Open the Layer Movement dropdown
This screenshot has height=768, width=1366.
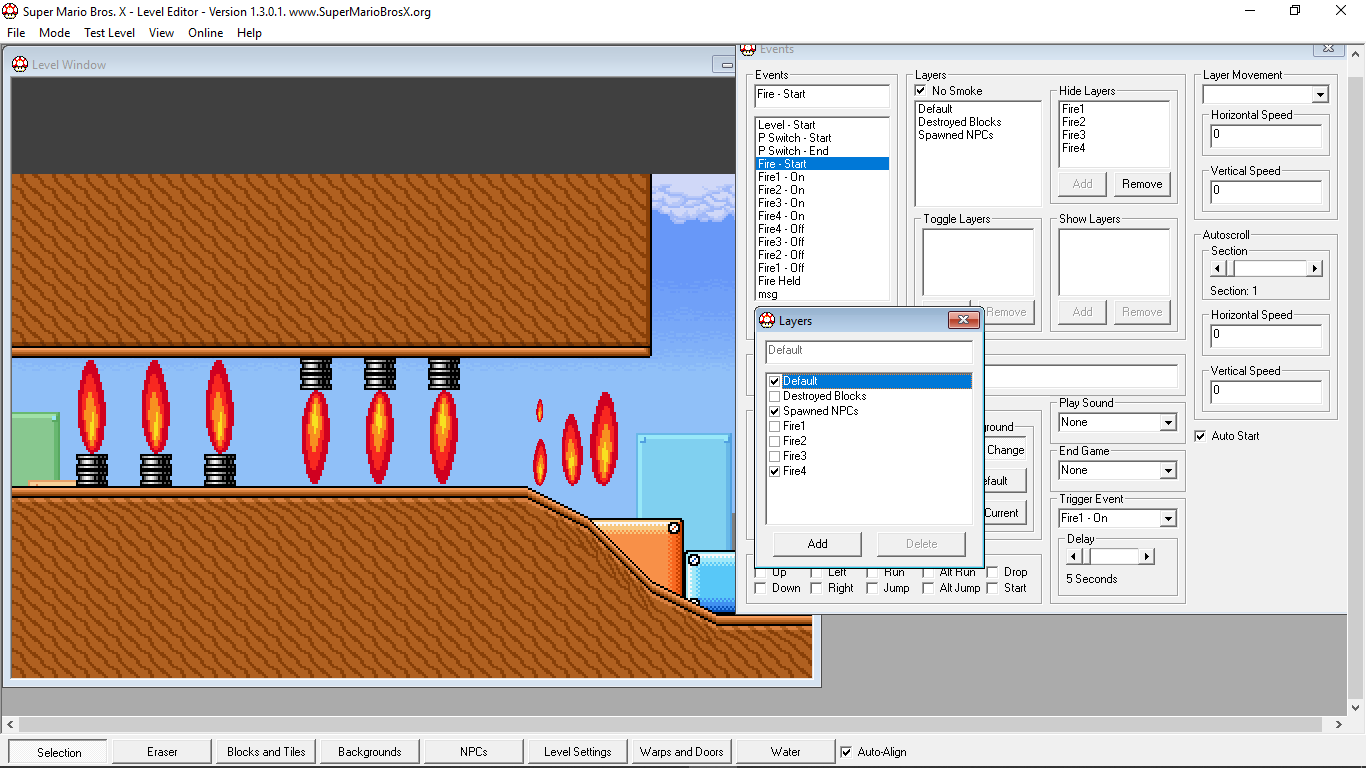click(x=1320, y=95)
